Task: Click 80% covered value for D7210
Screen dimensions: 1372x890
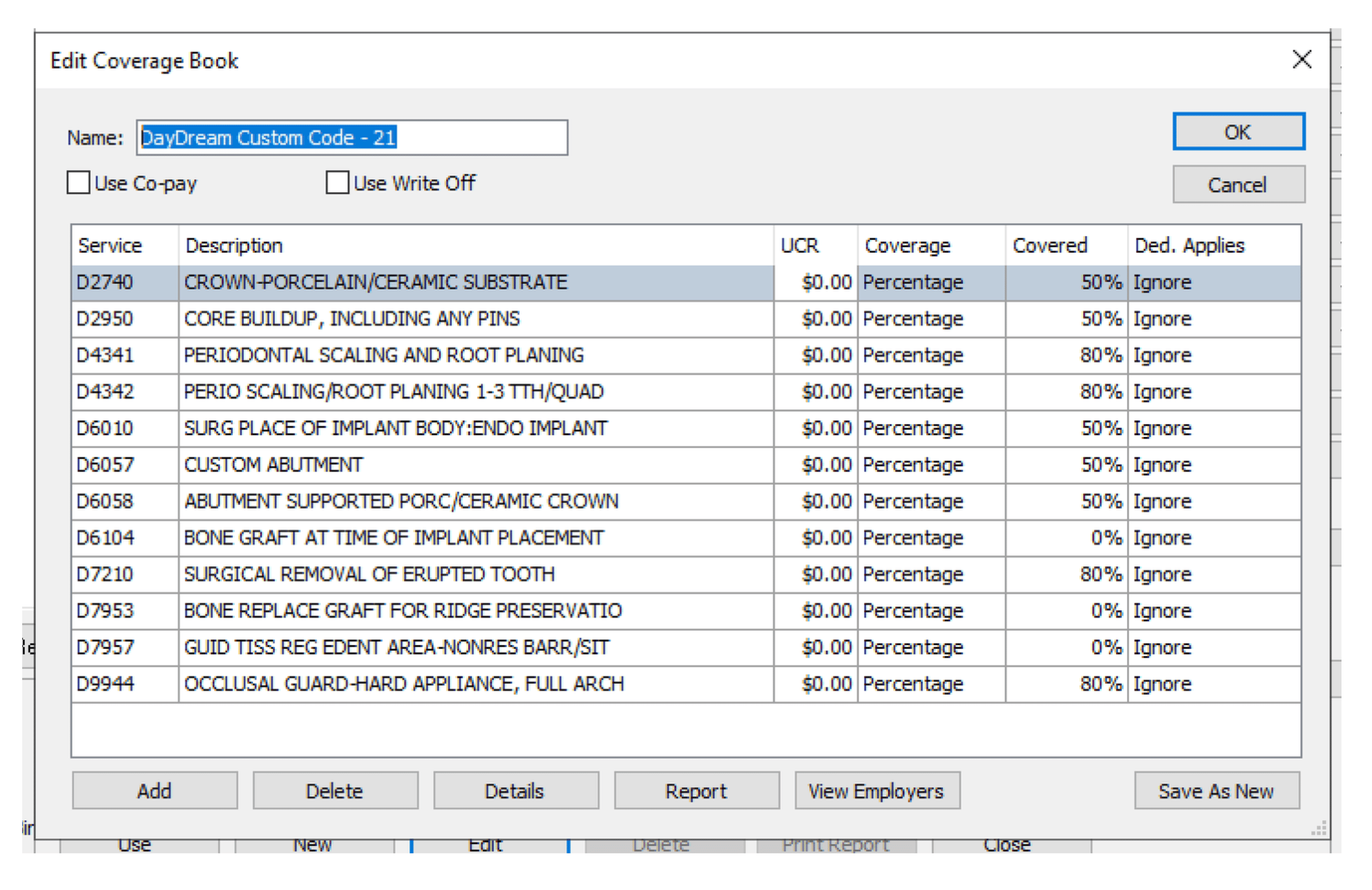Action: [x=1066, y=574]
